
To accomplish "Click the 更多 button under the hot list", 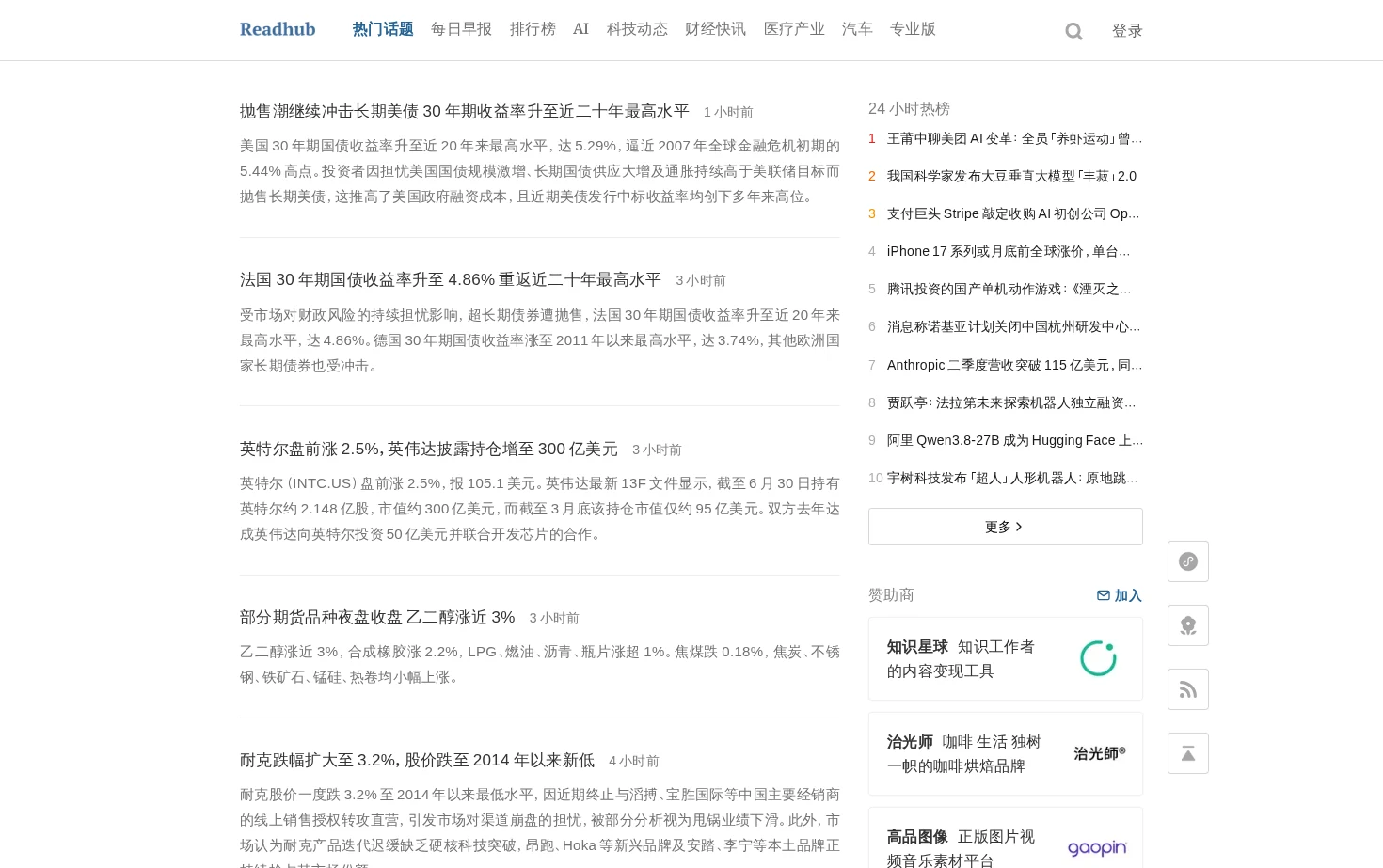I will (1006, 527).
